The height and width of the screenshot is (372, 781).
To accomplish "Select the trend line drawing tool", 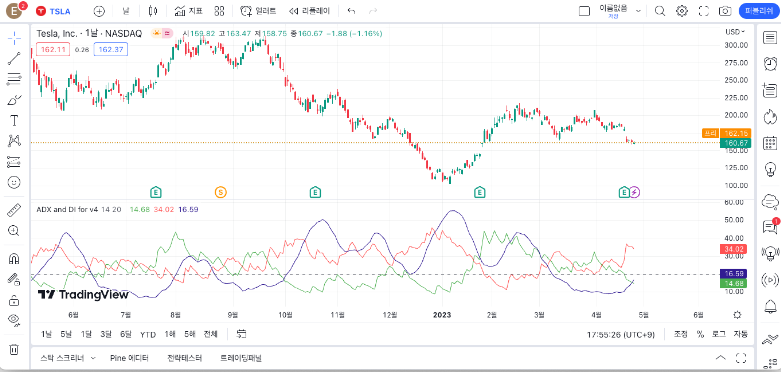I will [14, 58].
